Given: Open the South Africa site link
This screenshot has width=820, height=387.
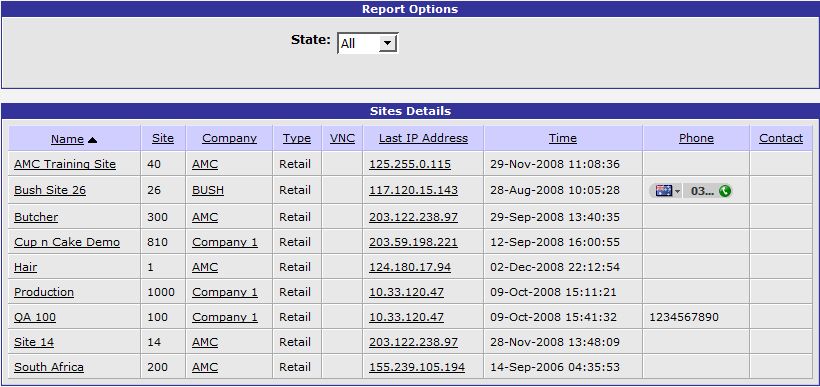Looking at the screenshot, I should click(49, 367).
